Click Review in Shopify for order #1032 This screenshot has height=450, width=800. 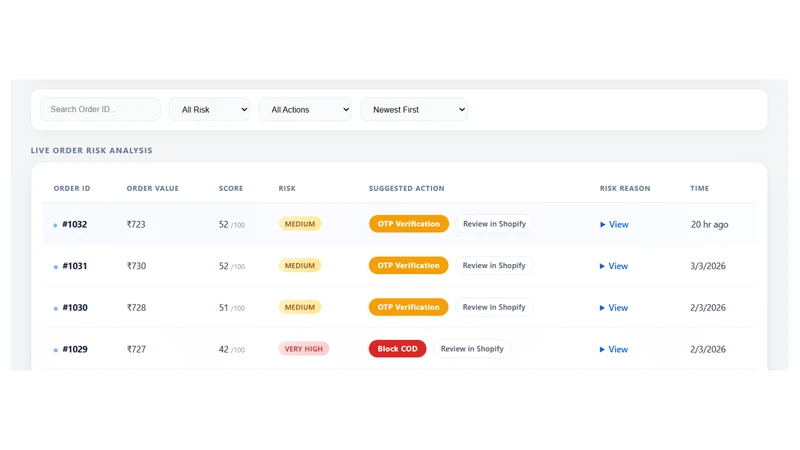pos(494,223)
